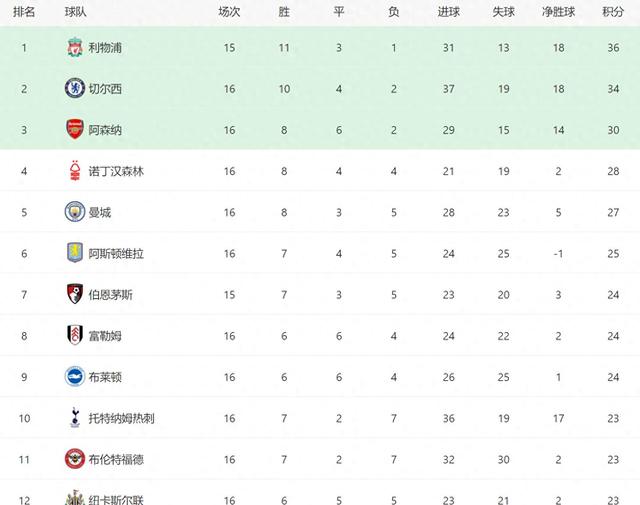
Task: Click the Brighton crest icon
Action: (x=75, y=377)
